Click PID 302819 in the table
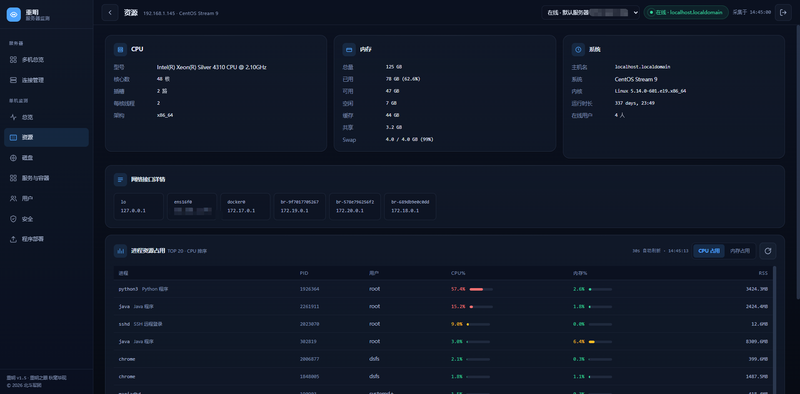This screenshot has height=394, width=800. pos(308,341)
